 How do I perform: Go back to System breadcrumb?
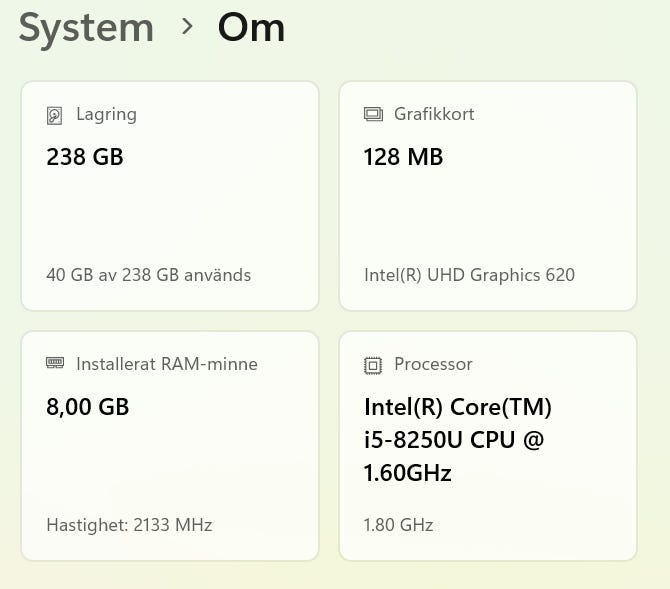(86, 28)
